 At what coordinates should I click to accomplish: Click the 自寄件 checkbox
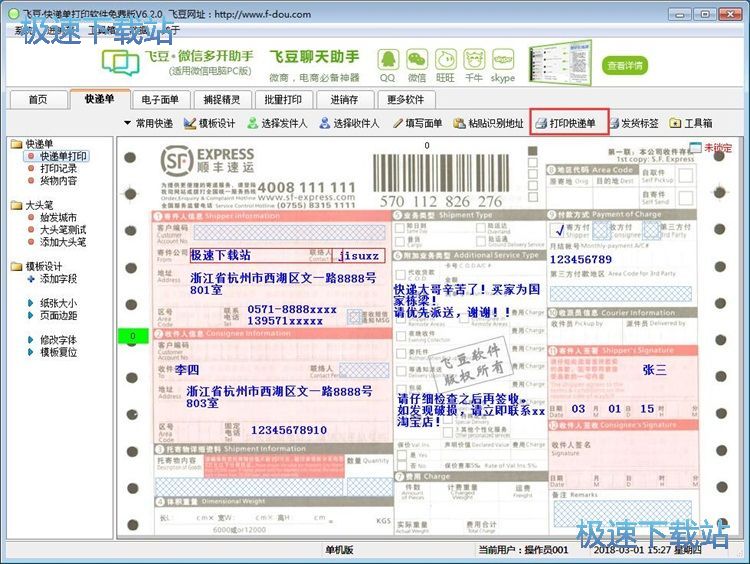point(686,198)
